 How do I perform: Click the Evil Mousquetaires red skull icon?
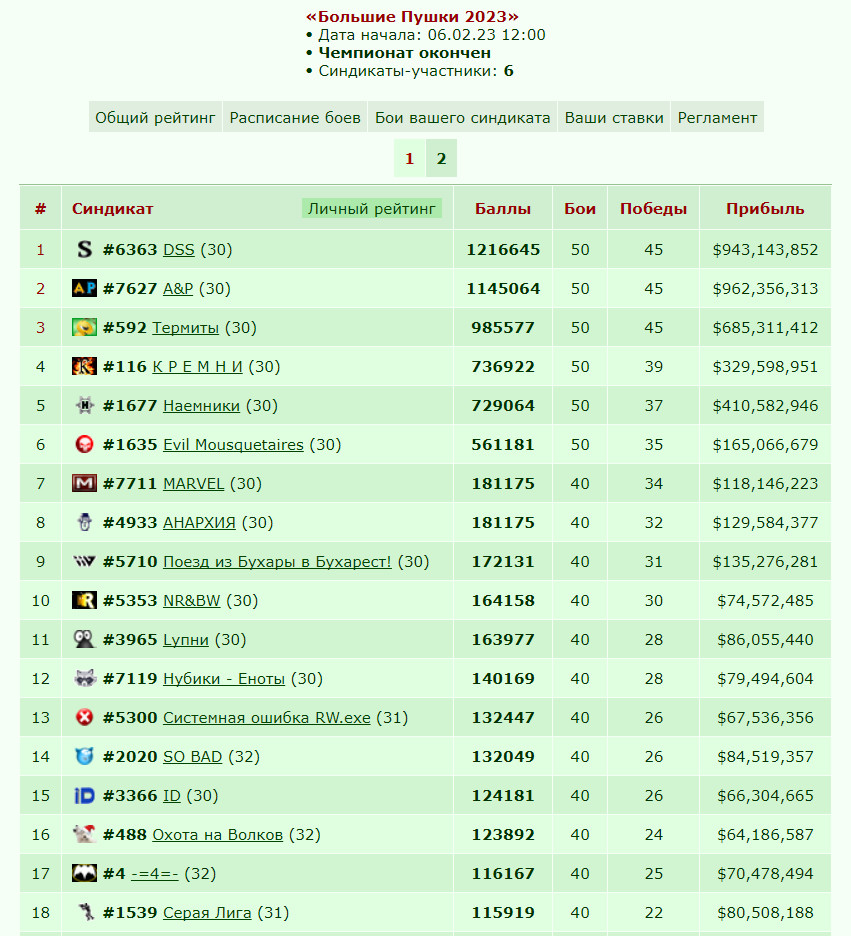tap(84, 444)
